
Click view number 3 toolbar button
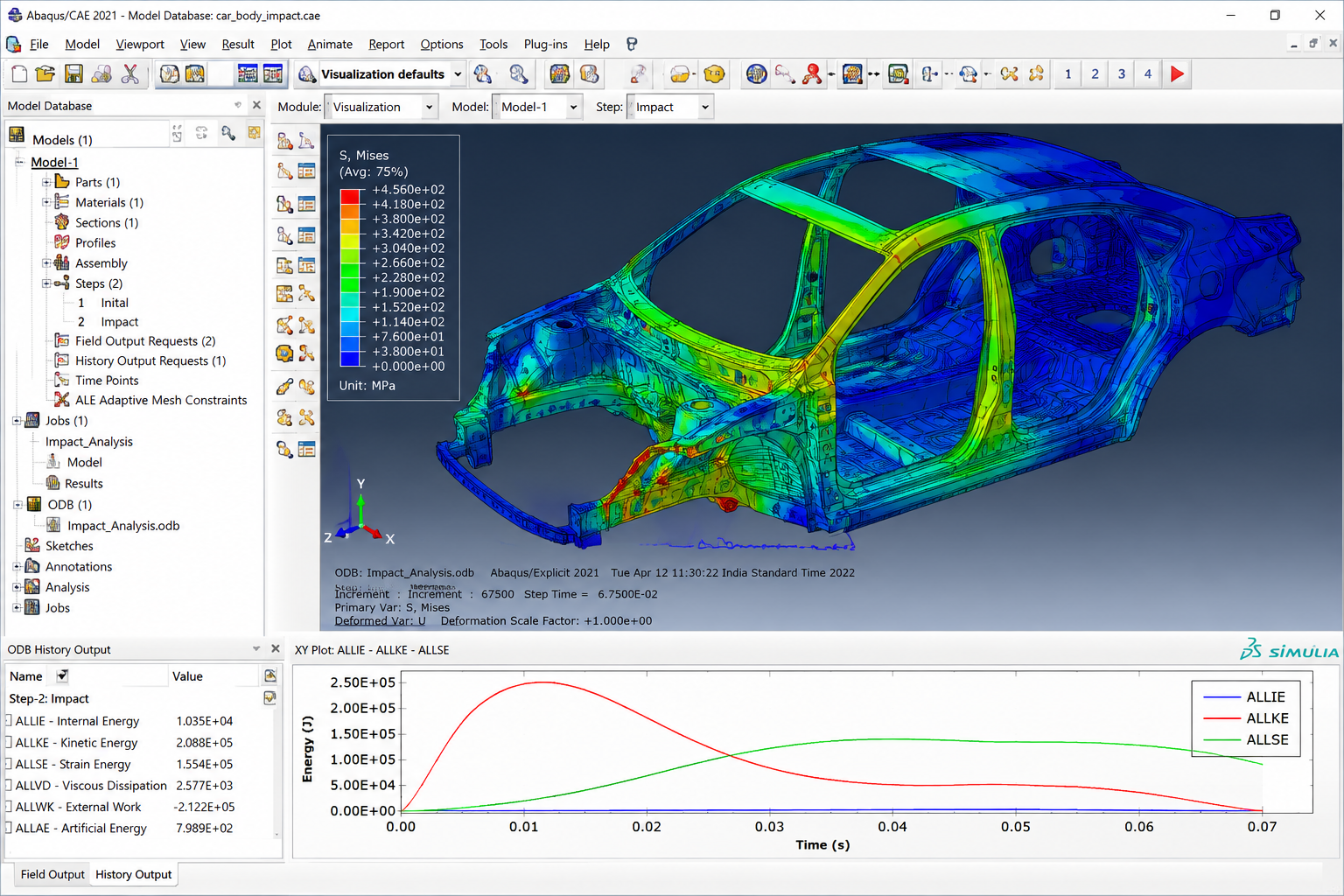coord(1122,74)
